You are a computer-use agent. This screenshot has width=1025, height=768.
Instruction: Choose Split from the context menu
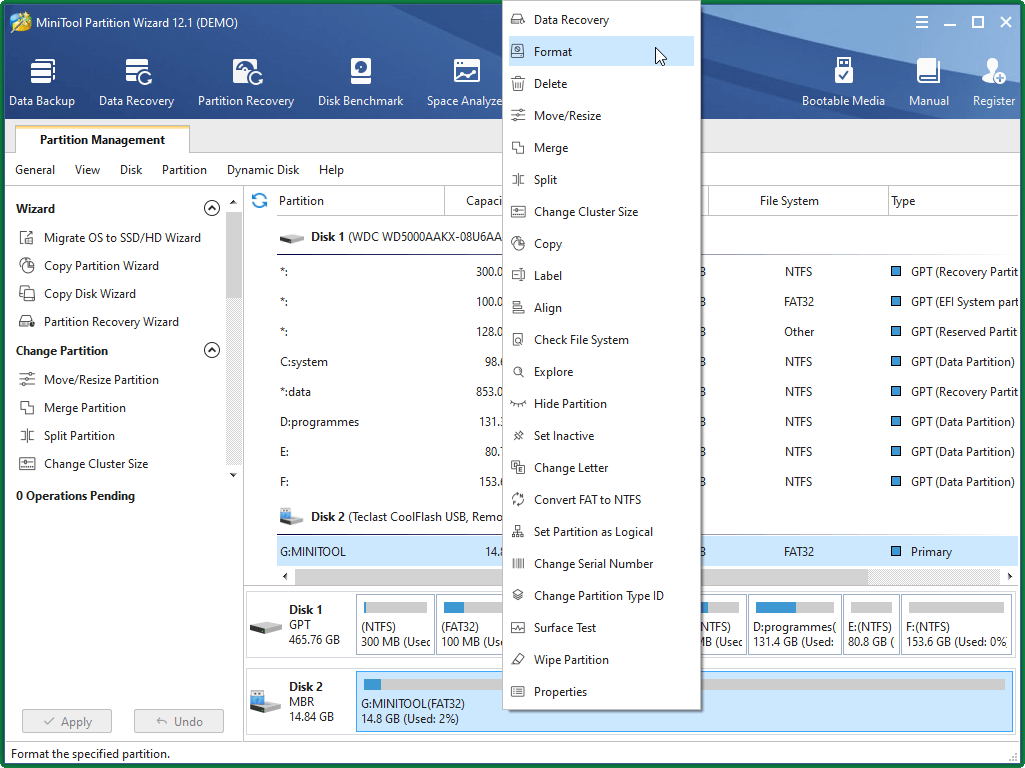click(601, 180)
